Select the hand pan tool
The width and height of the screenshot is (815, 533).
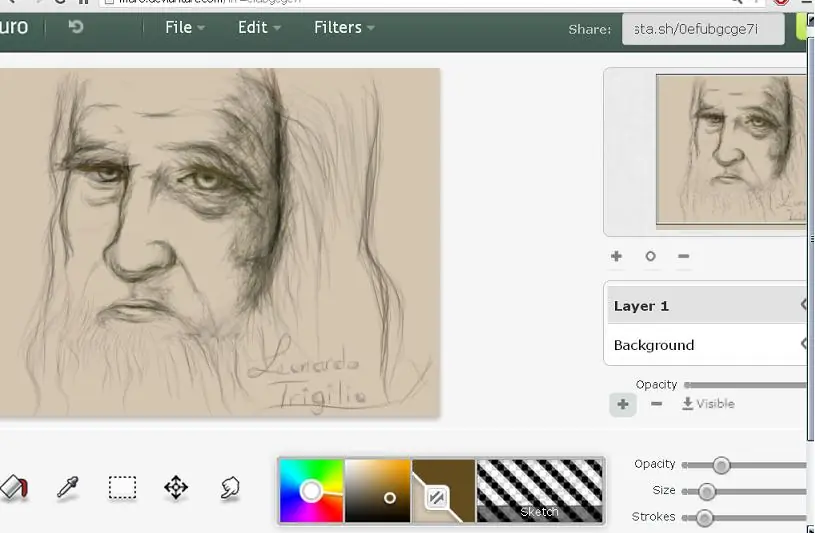[229, 488]
